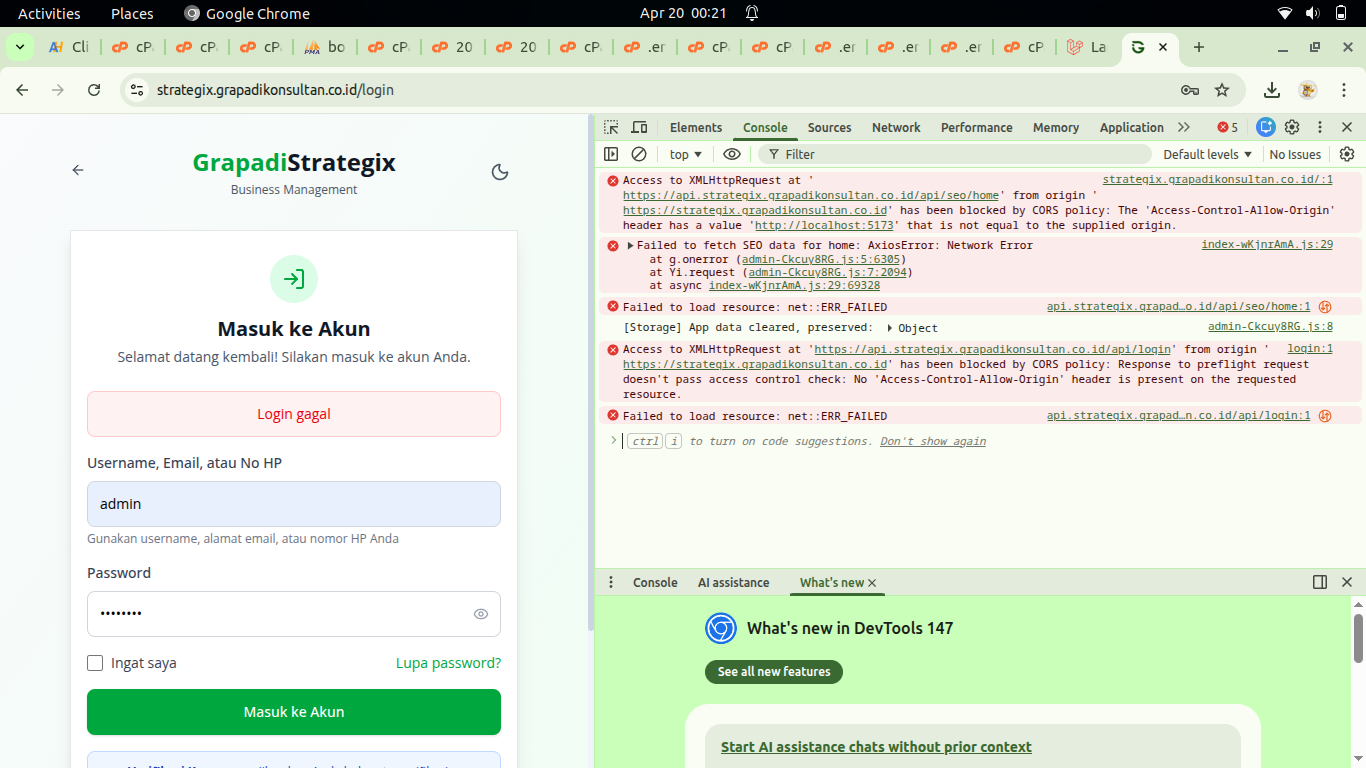Expand the Failed to fetch SEO error
Screen dimensions: 1366x768
pos(630,246)
